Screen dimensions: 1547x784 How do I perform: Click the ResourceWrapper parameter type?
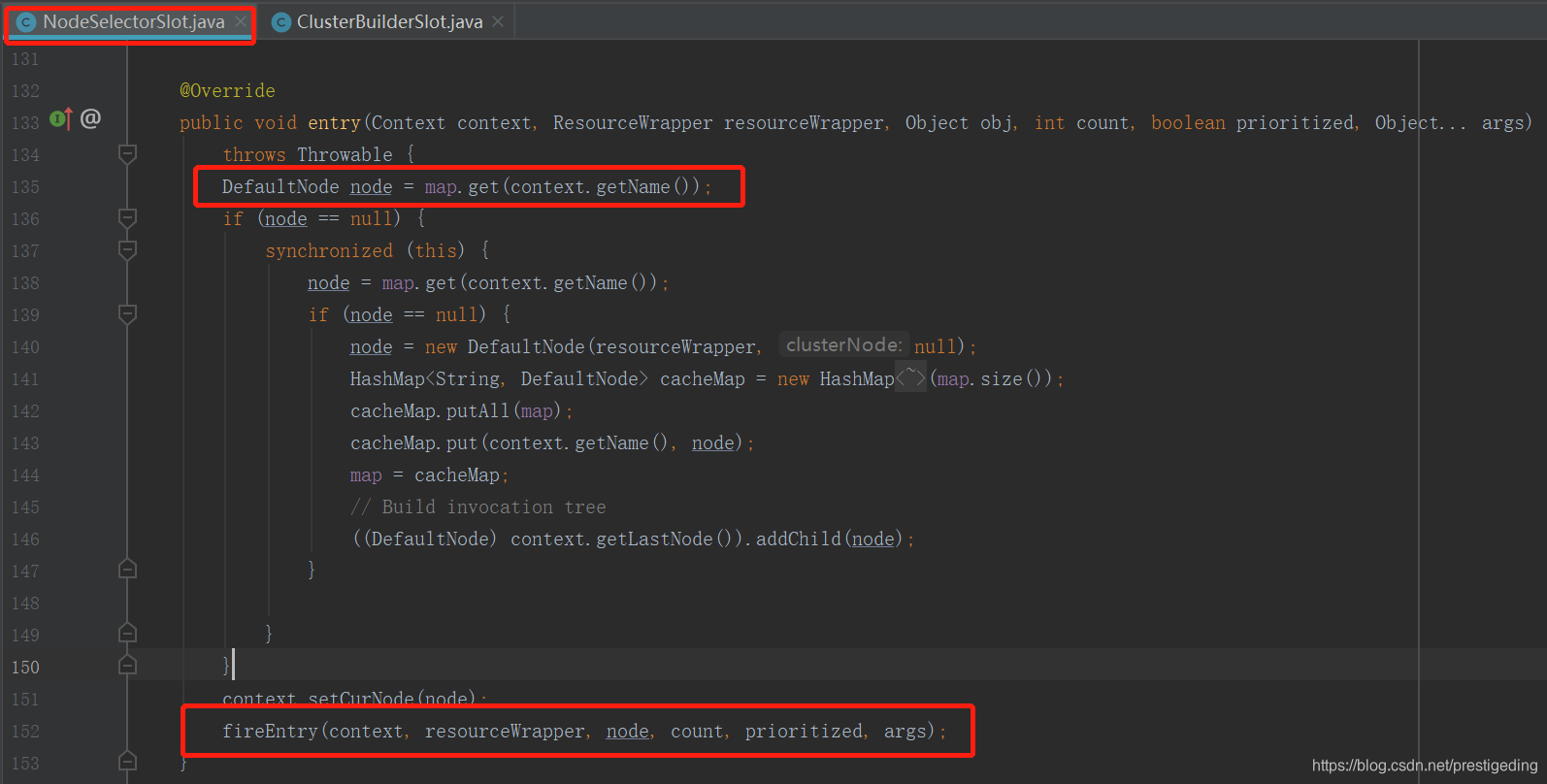[633, 122]
